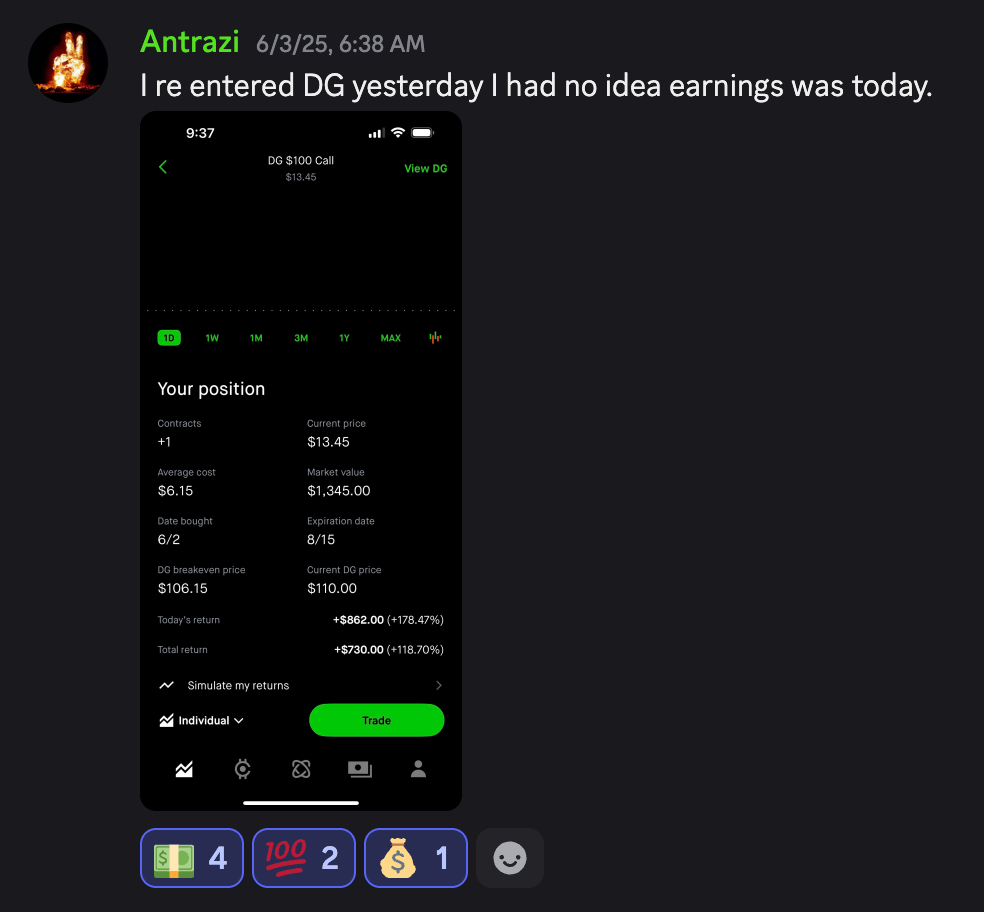Viewport: 984px width, 912px height.
Task: Open the crypto tab icon
Action: pyautogui.click(x=242, y=769)
